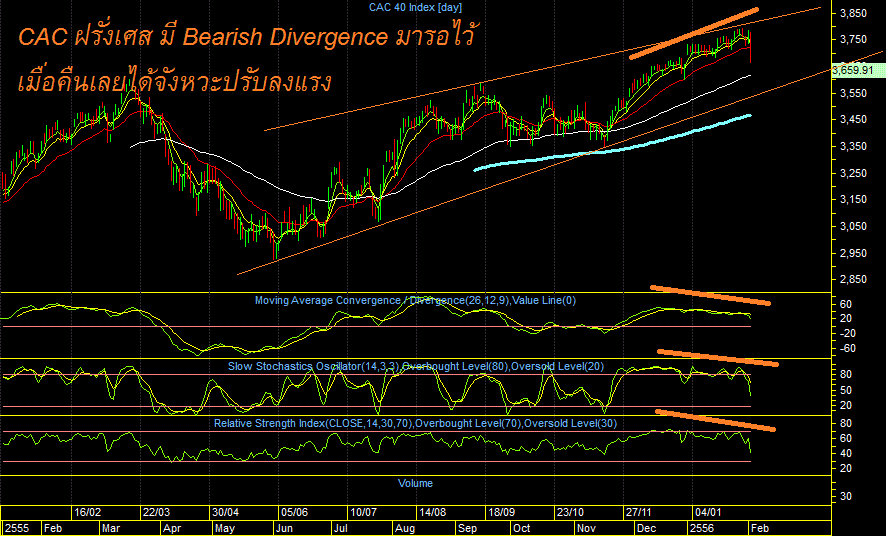Click the Sep month label

tap(467, 529)
